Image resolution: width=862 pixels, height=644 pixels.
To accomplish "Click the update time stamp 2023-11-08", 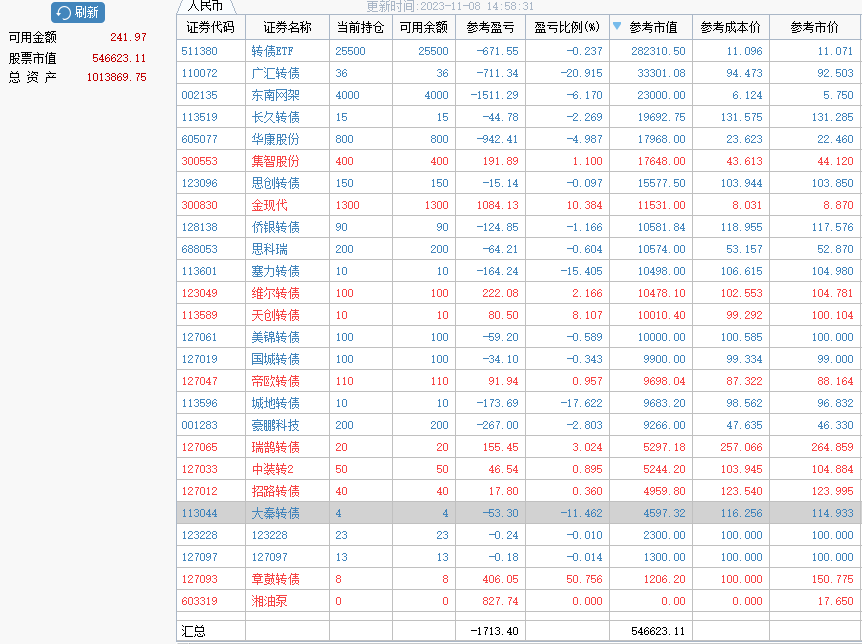I will (x=450, y=6).
